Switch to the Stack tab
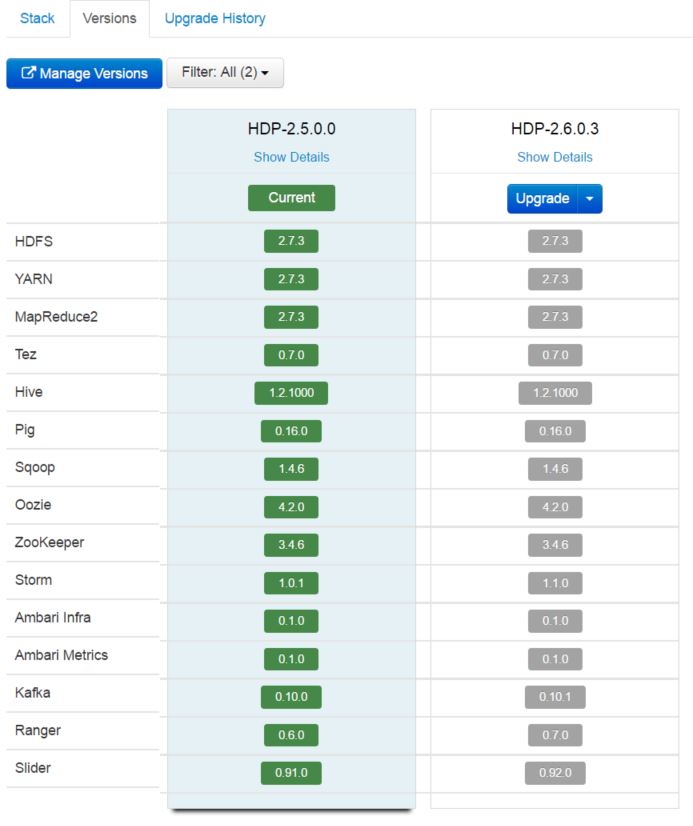693x826 pixels. tap(37, 18)
